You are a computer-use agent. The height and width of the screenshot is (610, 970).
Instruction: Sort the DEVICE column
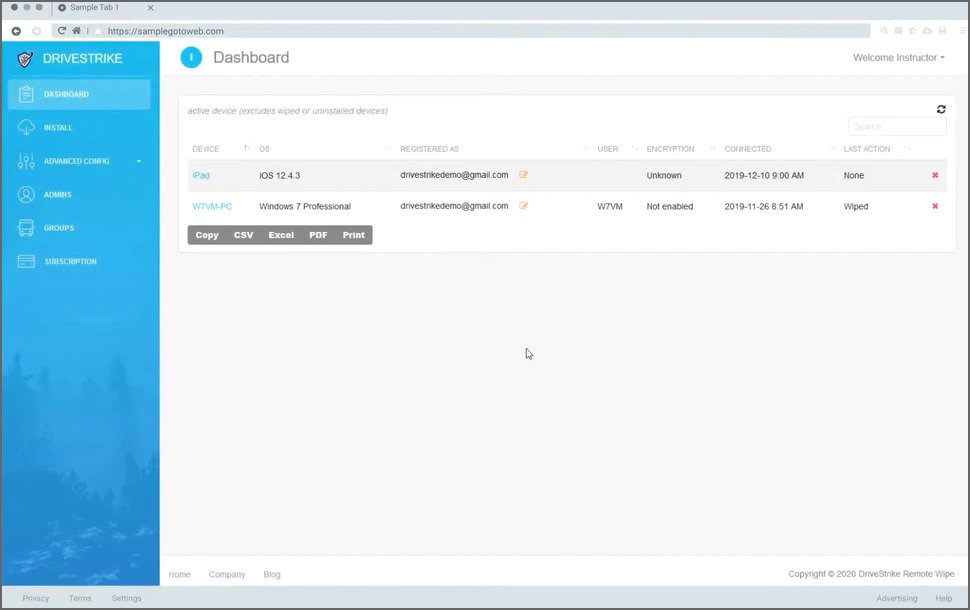coord(206,148)
